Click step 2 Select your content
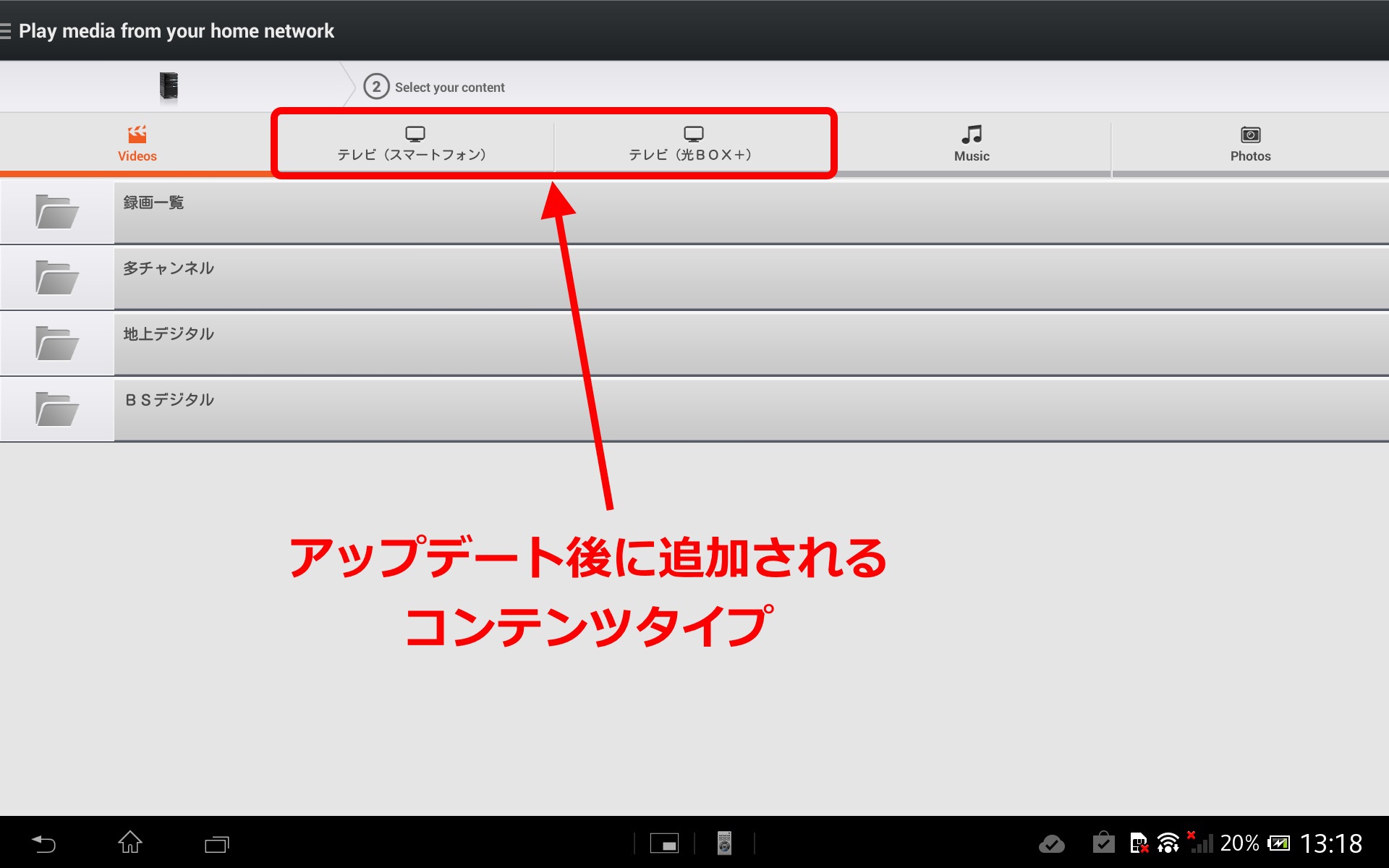 (434, 87)
